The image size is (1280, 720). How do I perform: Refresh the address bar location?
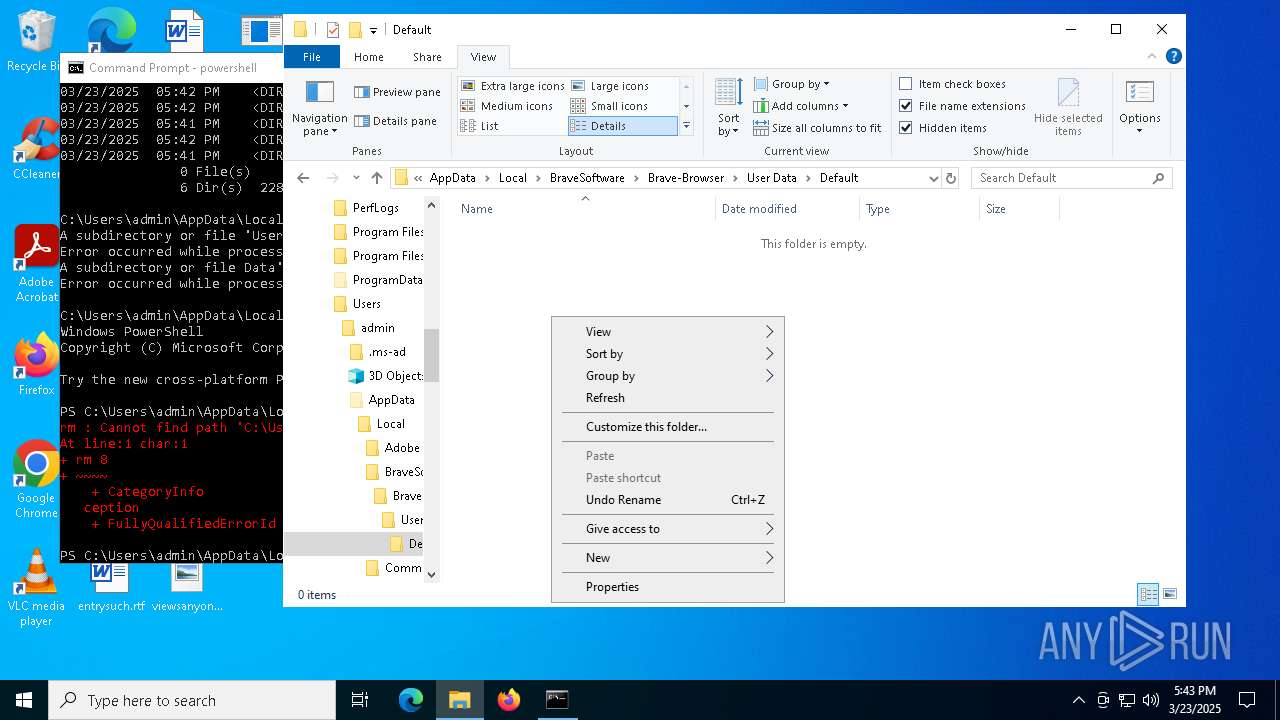[x=951, y=178]
